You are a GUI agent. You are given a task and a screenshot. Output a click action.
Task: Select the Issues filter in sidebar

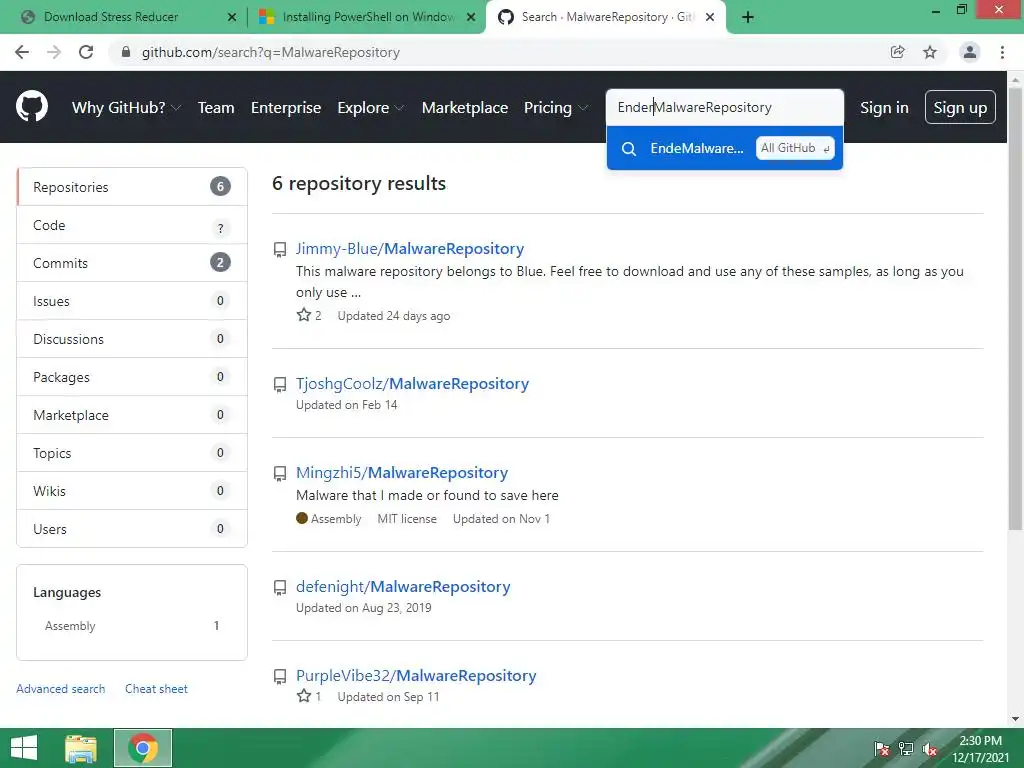[x=132, y=301]
